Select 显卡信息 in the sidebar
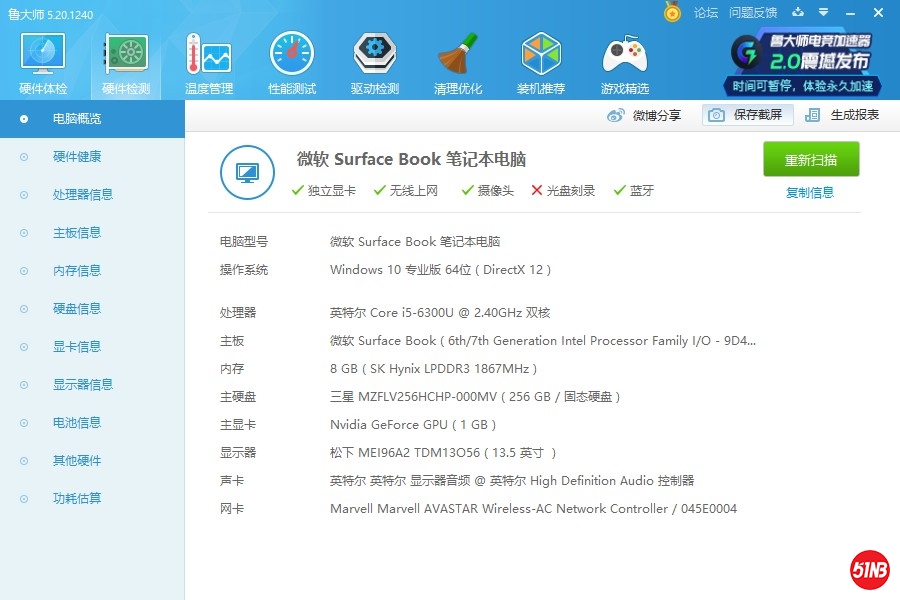The width and height of the screenshot is (900, 600). pyautogui.click(x=77, y=347)
